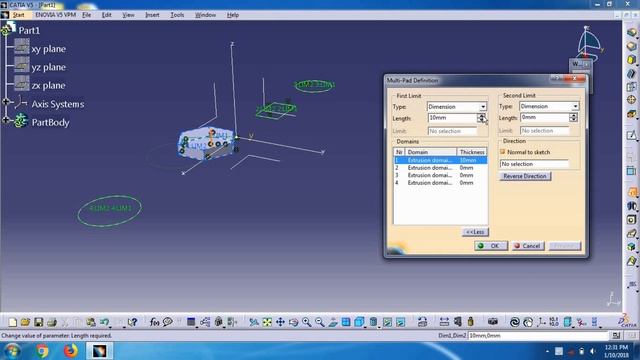Viewport: 640px width, 360px height.
Task: Click the top pad icon in right toolbar
Action: (631, 33)
